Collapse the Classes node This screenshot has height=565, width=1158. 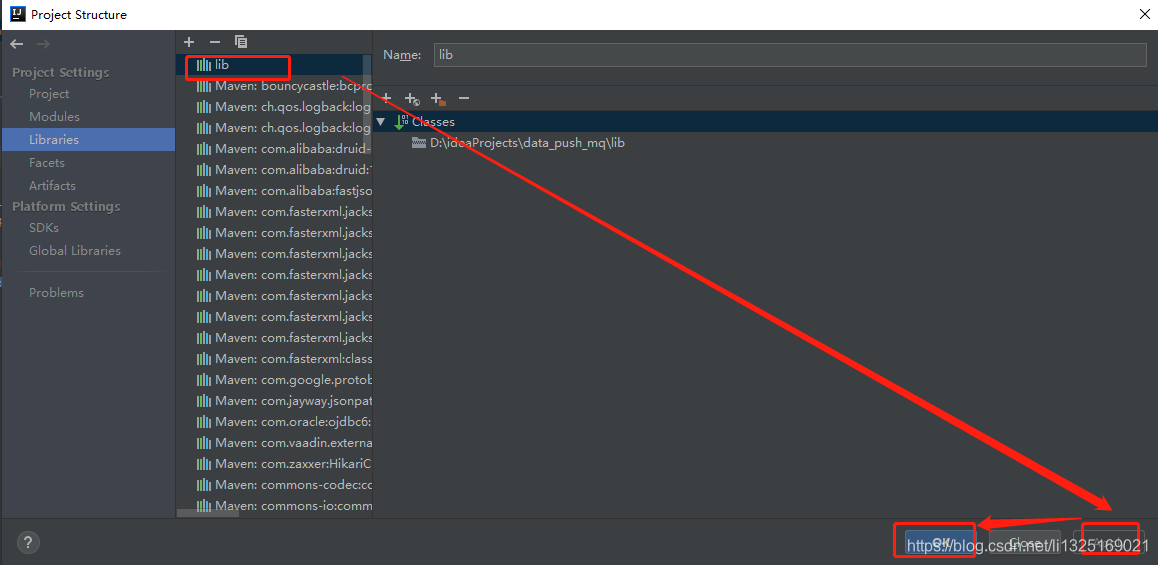click(380, 122)
